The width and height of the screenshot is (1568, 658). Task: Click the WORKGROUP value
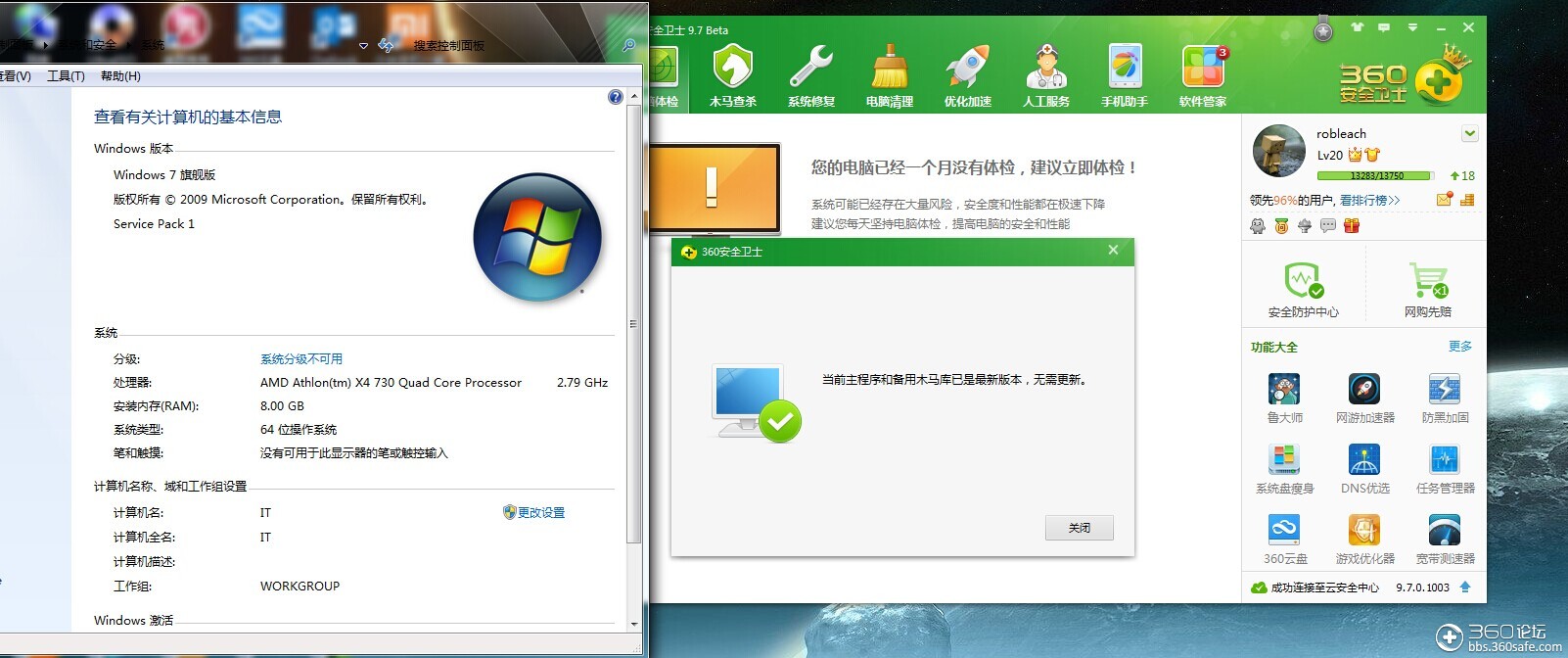300,586
